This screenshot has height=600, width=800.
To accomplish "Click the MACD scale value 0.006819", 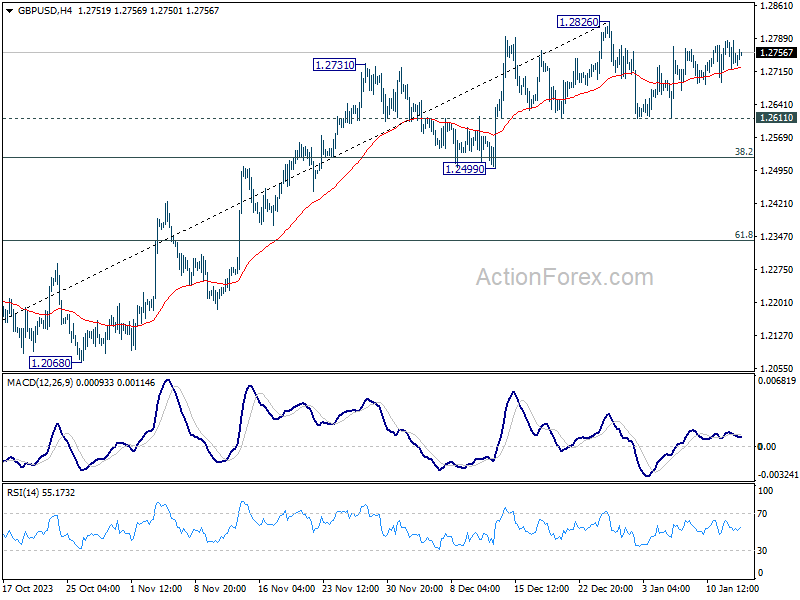I will point(777,381).
